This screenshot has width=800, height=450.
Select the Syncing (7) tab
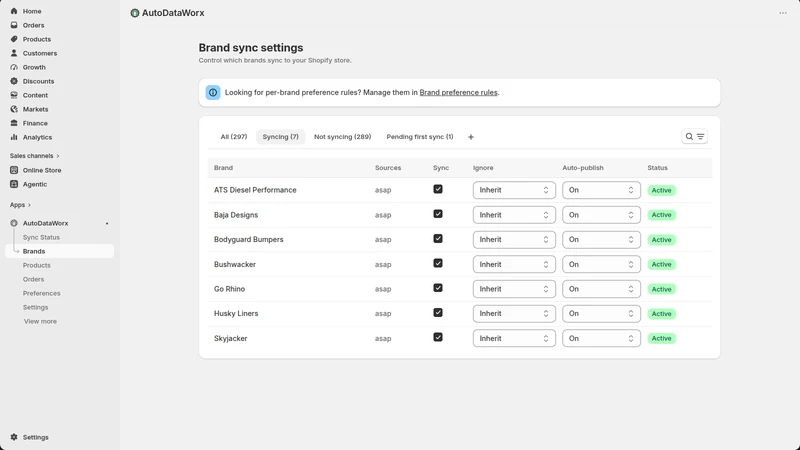(x=281, y=137)
